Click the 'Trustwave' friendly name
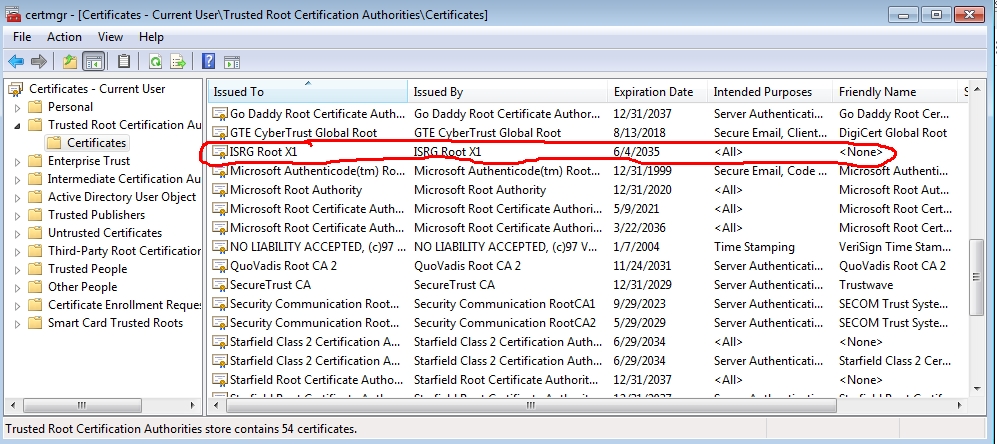 click(x=866, y=285)
